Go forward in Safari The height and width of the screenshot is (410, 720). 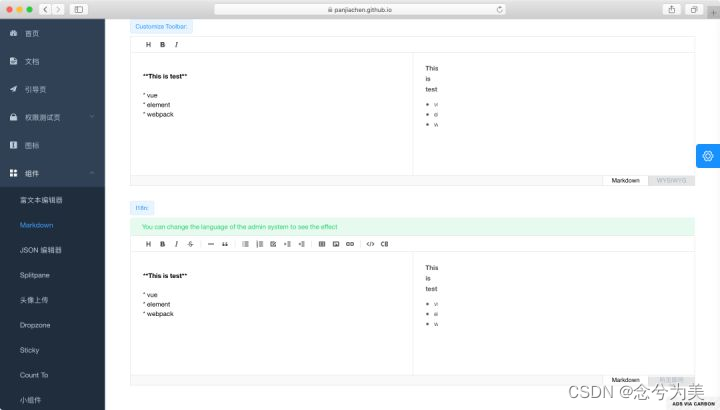(x=58, y=10)
